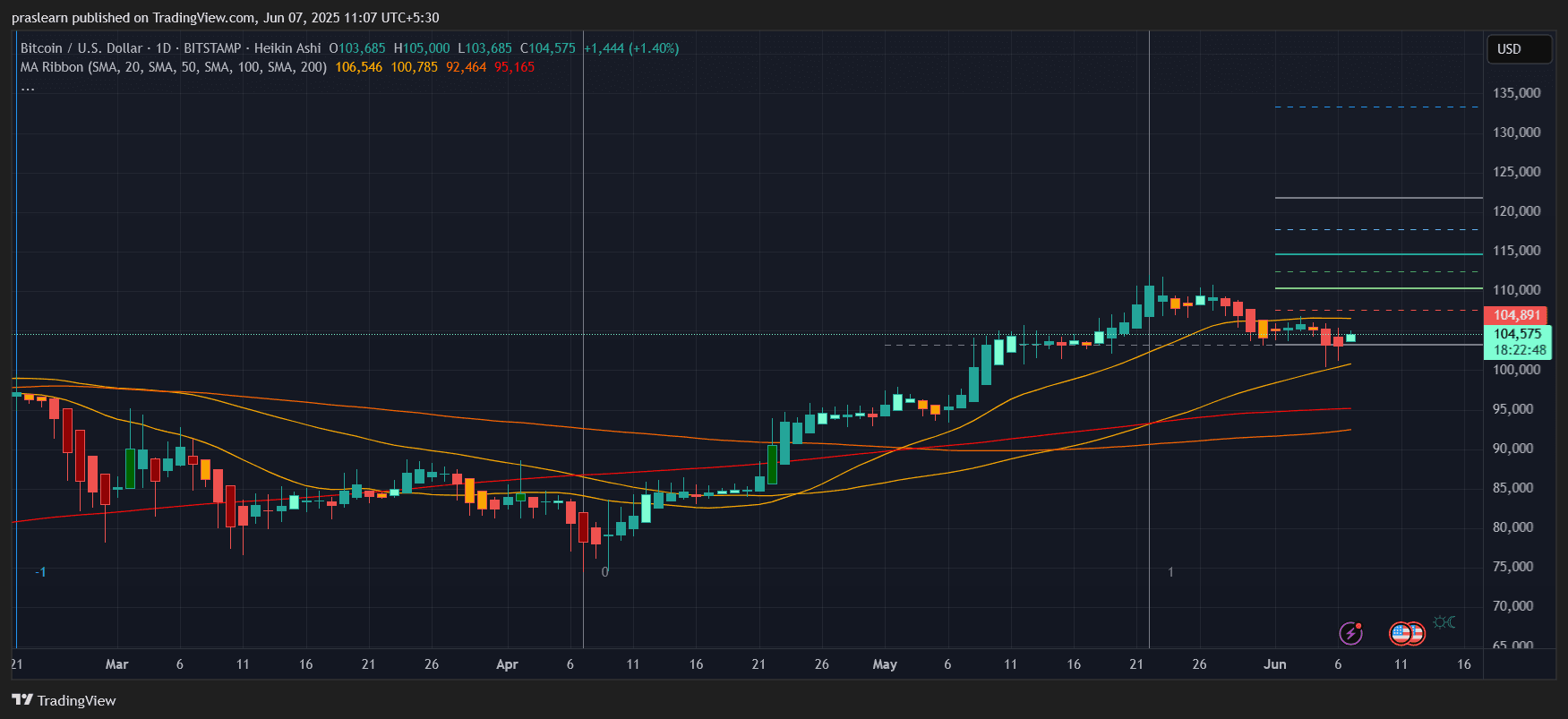This screenshot has height=719, width=1568.
Task: Click the Jun label on time axis
Action: (x=1274, y=664)
